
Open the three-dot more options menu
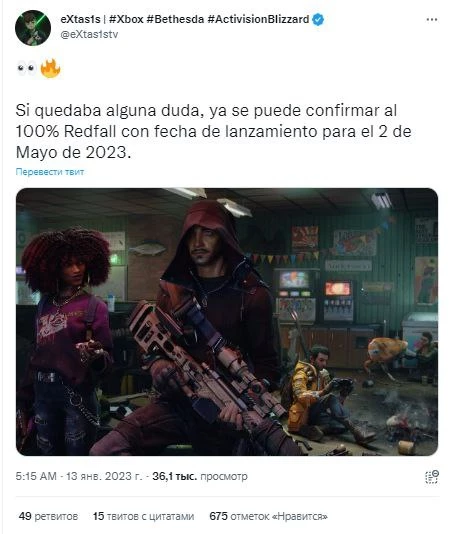pos(432,20)
